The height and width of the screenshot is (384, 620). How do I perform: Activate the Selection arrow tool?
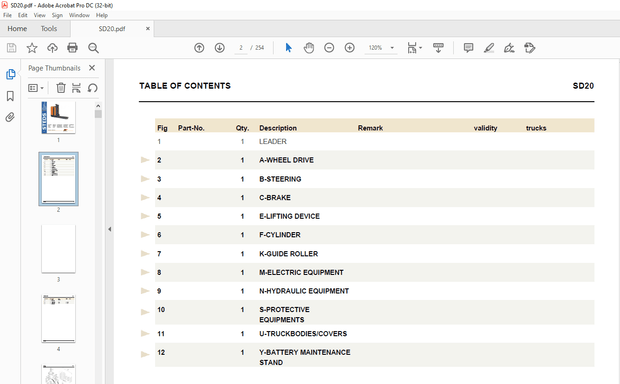click(x=289, y=48)
